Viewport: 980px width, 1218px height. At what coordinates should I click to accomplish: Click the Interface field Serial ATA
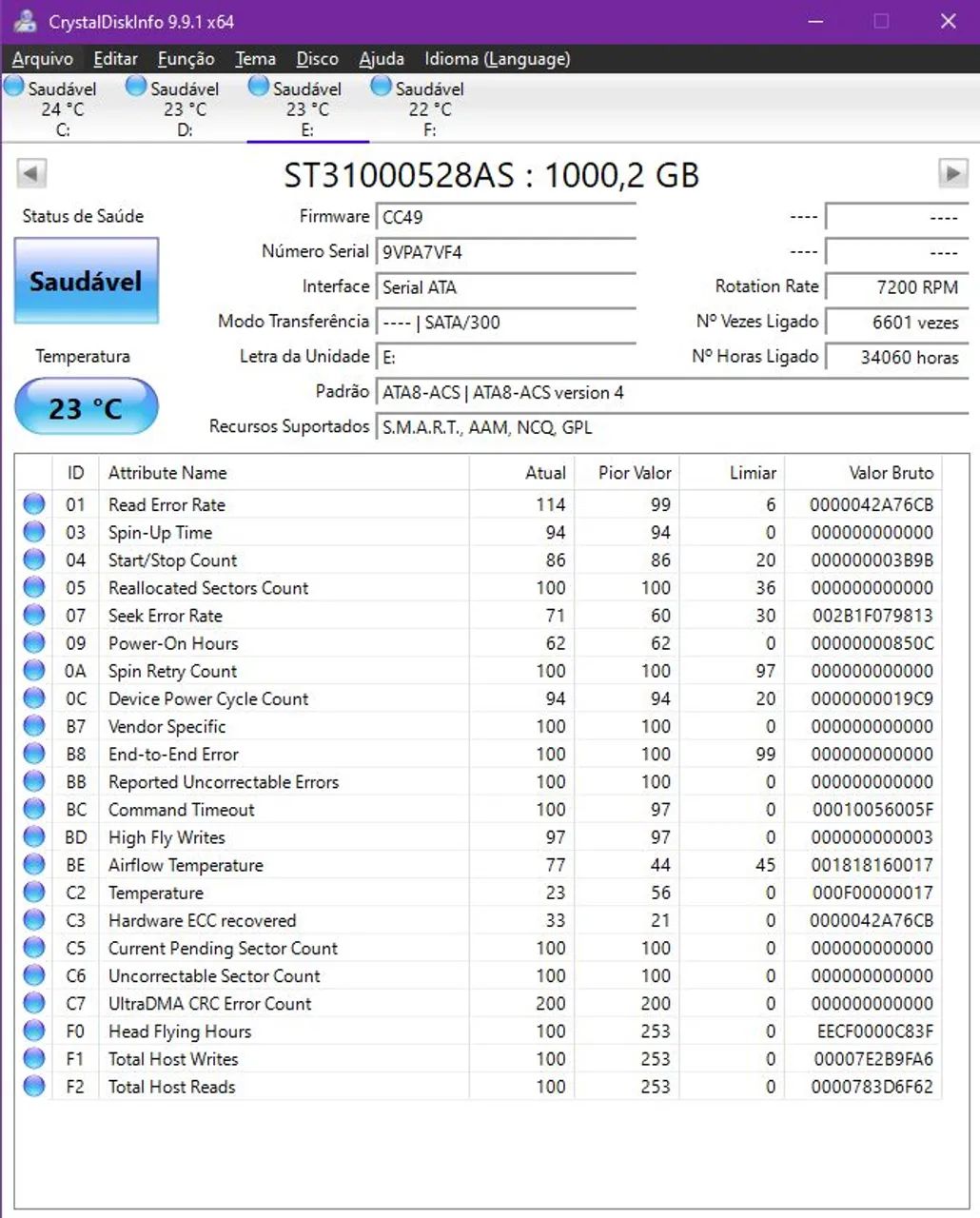pos(506,287)
